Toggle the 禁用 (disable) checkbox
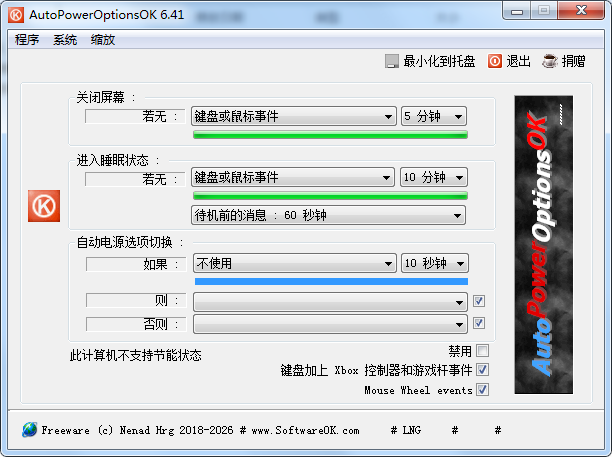Screen dimensions: 612x457 coord(483,351)
